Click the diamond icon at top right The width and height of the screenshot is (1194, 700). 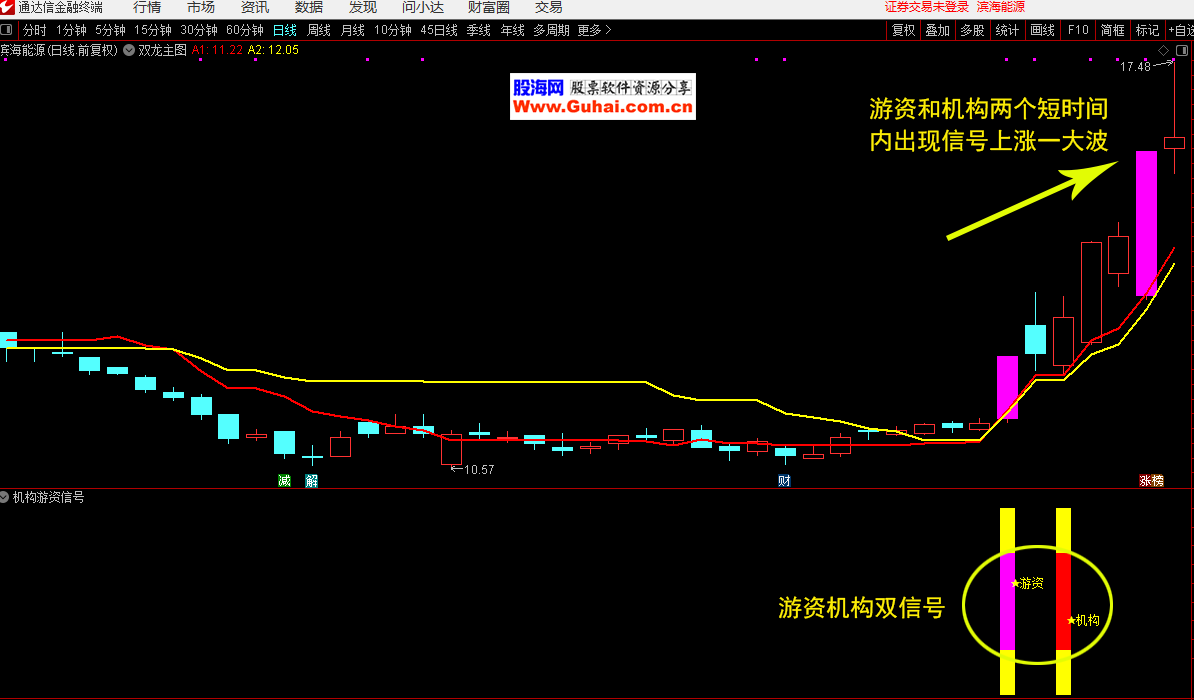[1163, 50]
